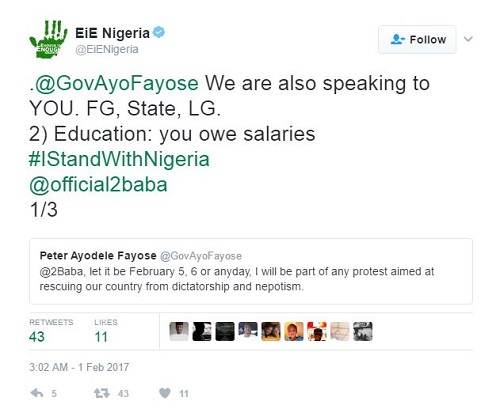
Task: Expand the tweet options chevron
Action: pos(468,39)
